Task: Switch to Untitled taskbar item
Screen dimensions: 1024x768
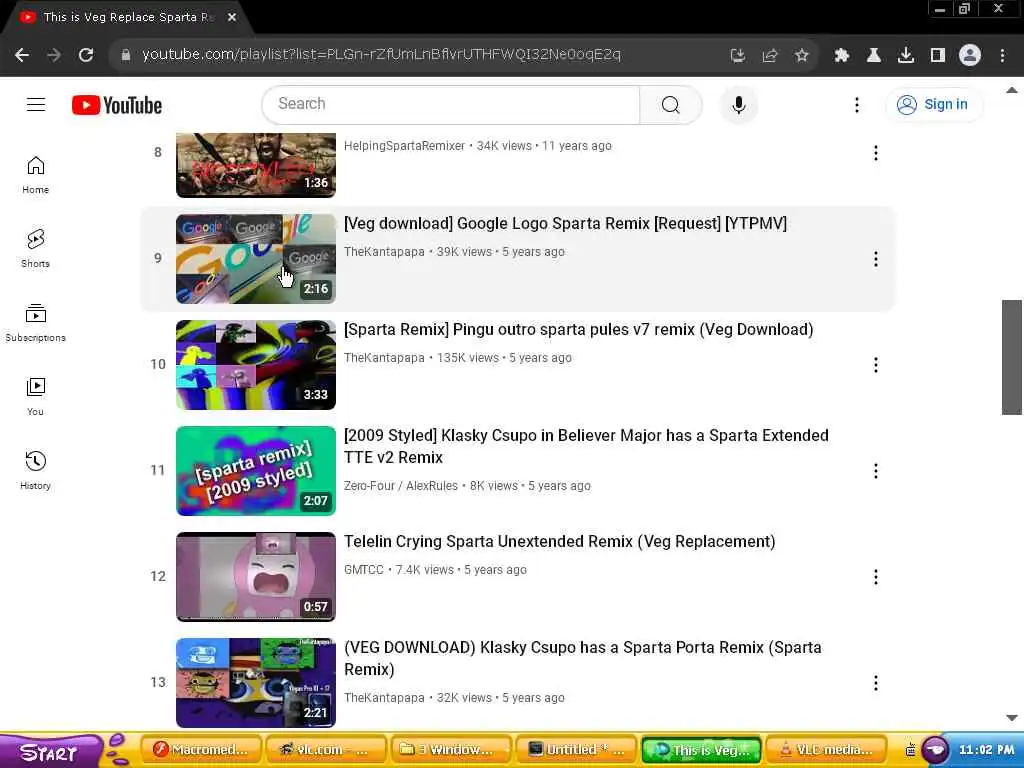Action: pos(575,750)
